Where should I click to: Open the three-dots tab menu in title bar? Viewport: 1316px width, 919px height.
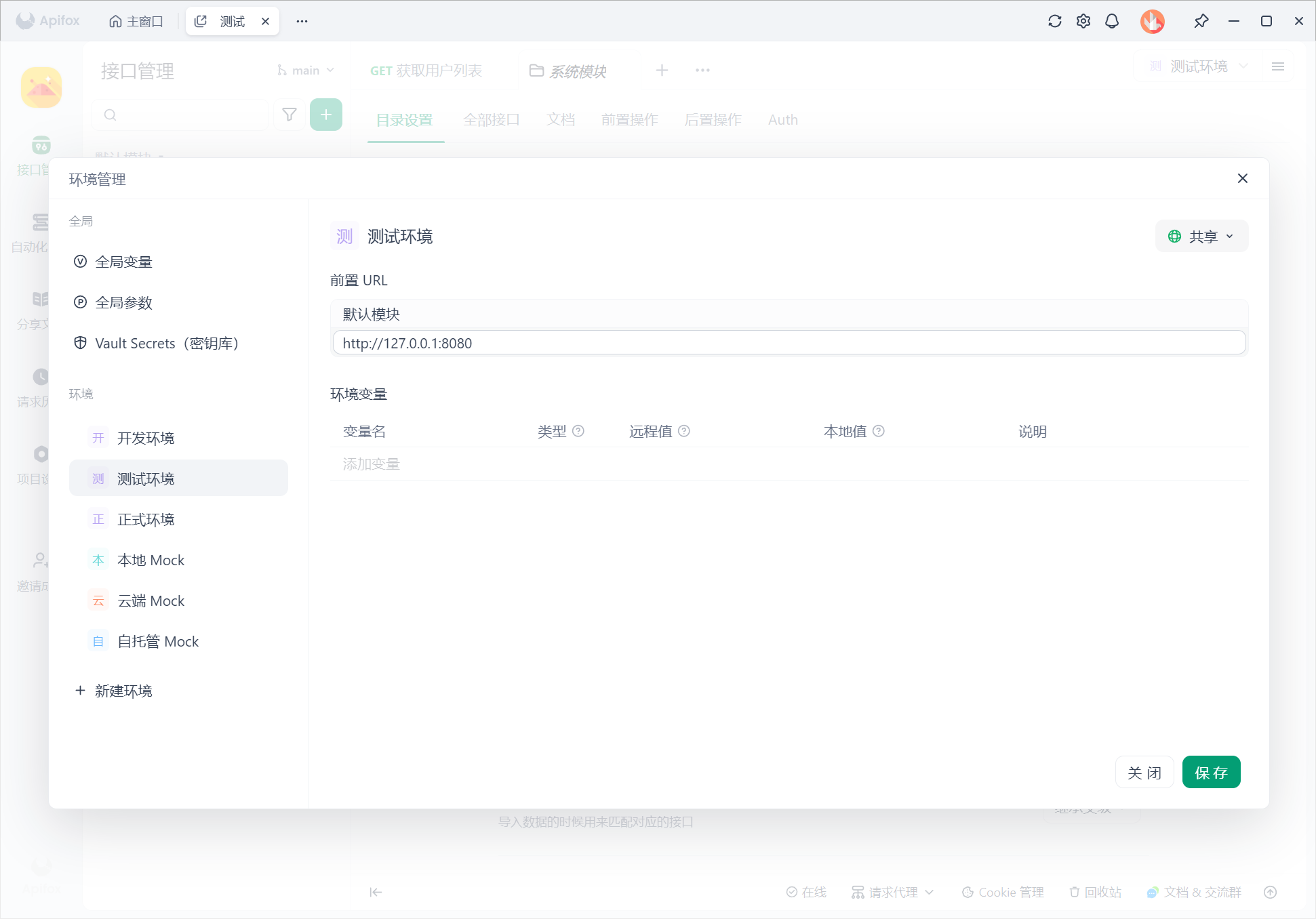tap(302, 21)
